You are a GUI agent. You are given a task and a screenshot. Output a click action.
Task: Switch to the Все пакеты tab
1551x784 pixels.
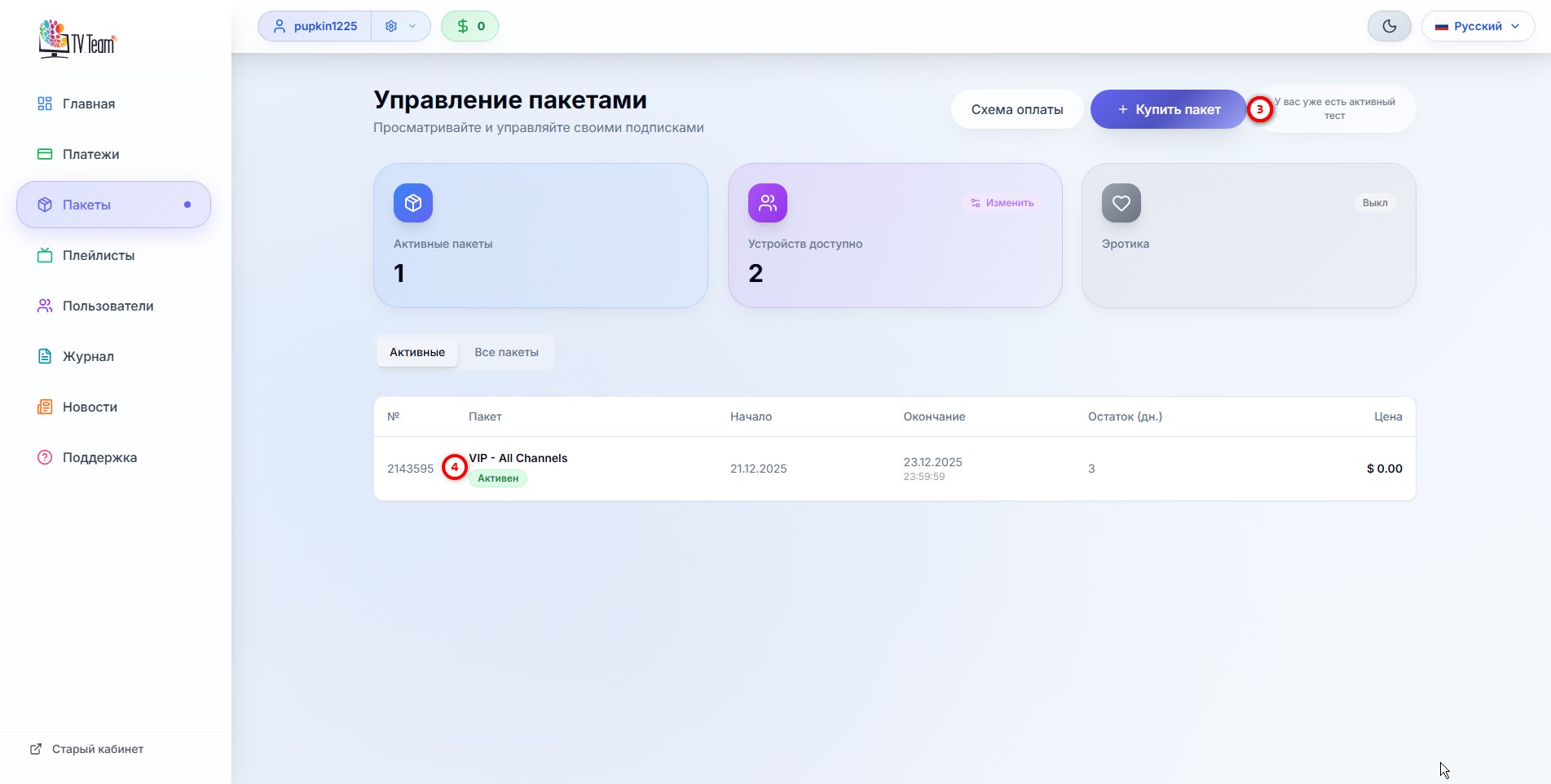click(x=506, y=352)
